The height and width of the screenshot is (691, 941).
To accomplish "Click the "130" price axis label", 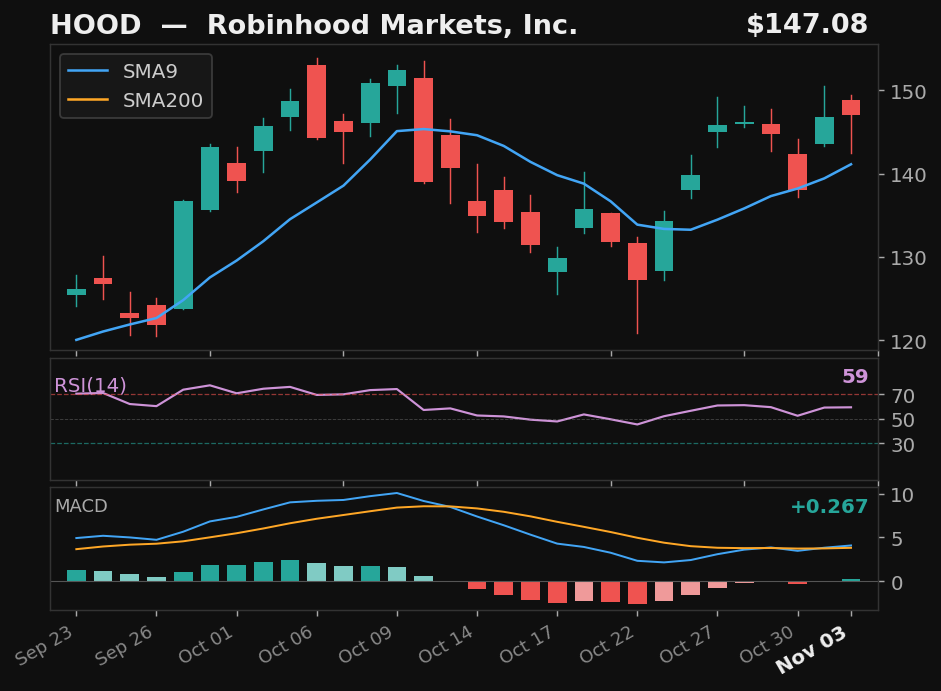I will pyautogui.click(x=909, y=258).
